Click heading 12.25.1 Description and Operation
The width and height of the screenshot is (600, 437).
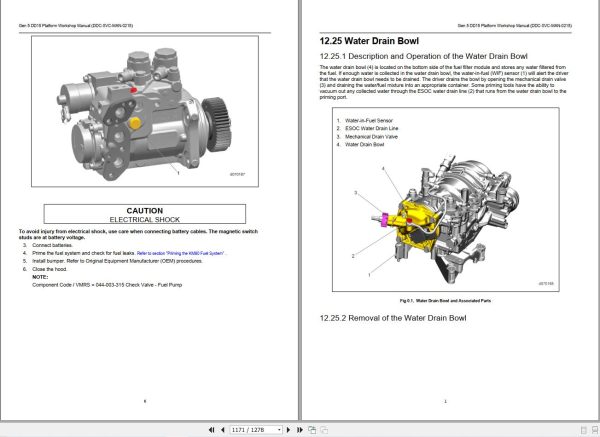pos(424,56)
